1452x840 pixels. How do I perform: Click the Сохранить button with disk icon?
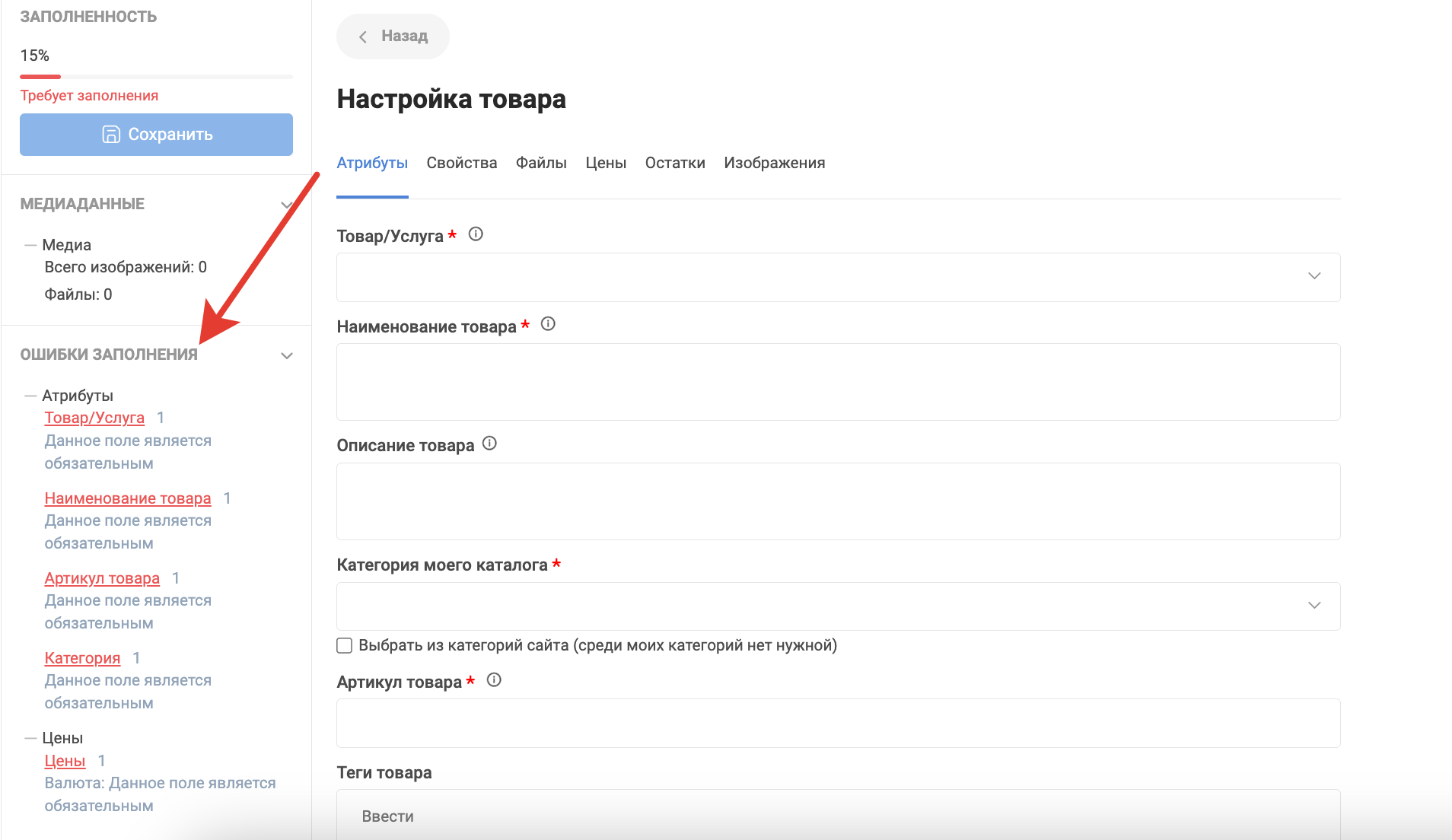coord(156,135)
